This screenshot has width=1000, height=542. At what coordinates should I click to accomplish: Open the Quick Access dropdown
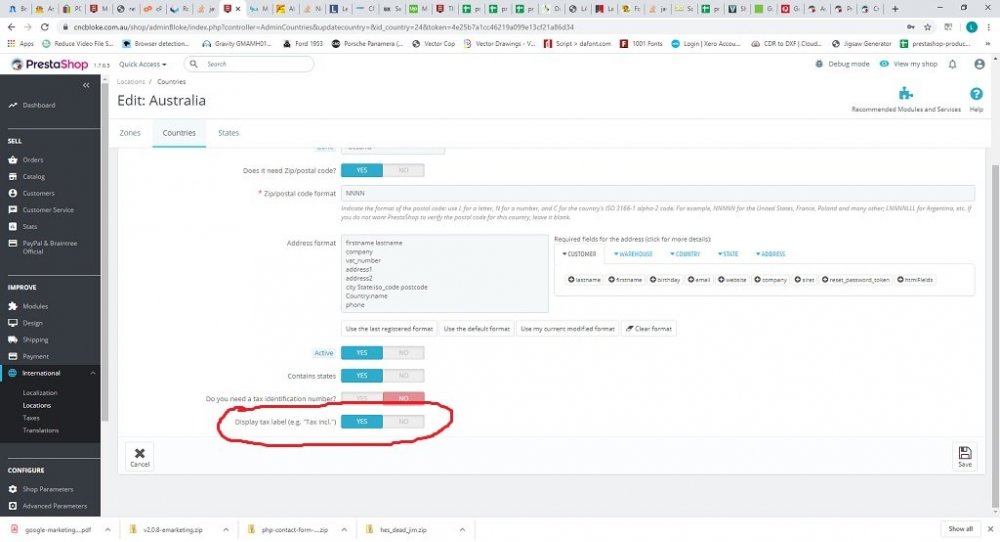pyautogui.click(x=142, y=64)
